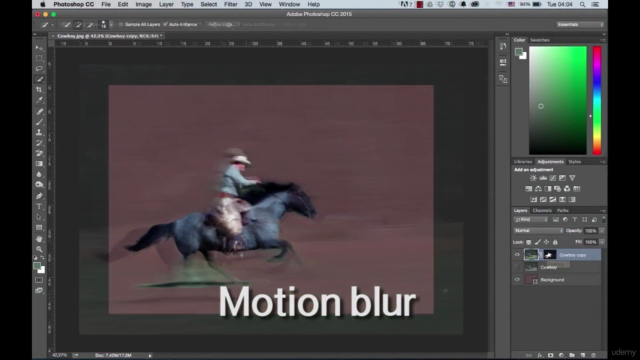This screenshot has width=640, height=360.
Task: Click the Refine Edge button
Action: pyautogui.click(x=222, y=24)
